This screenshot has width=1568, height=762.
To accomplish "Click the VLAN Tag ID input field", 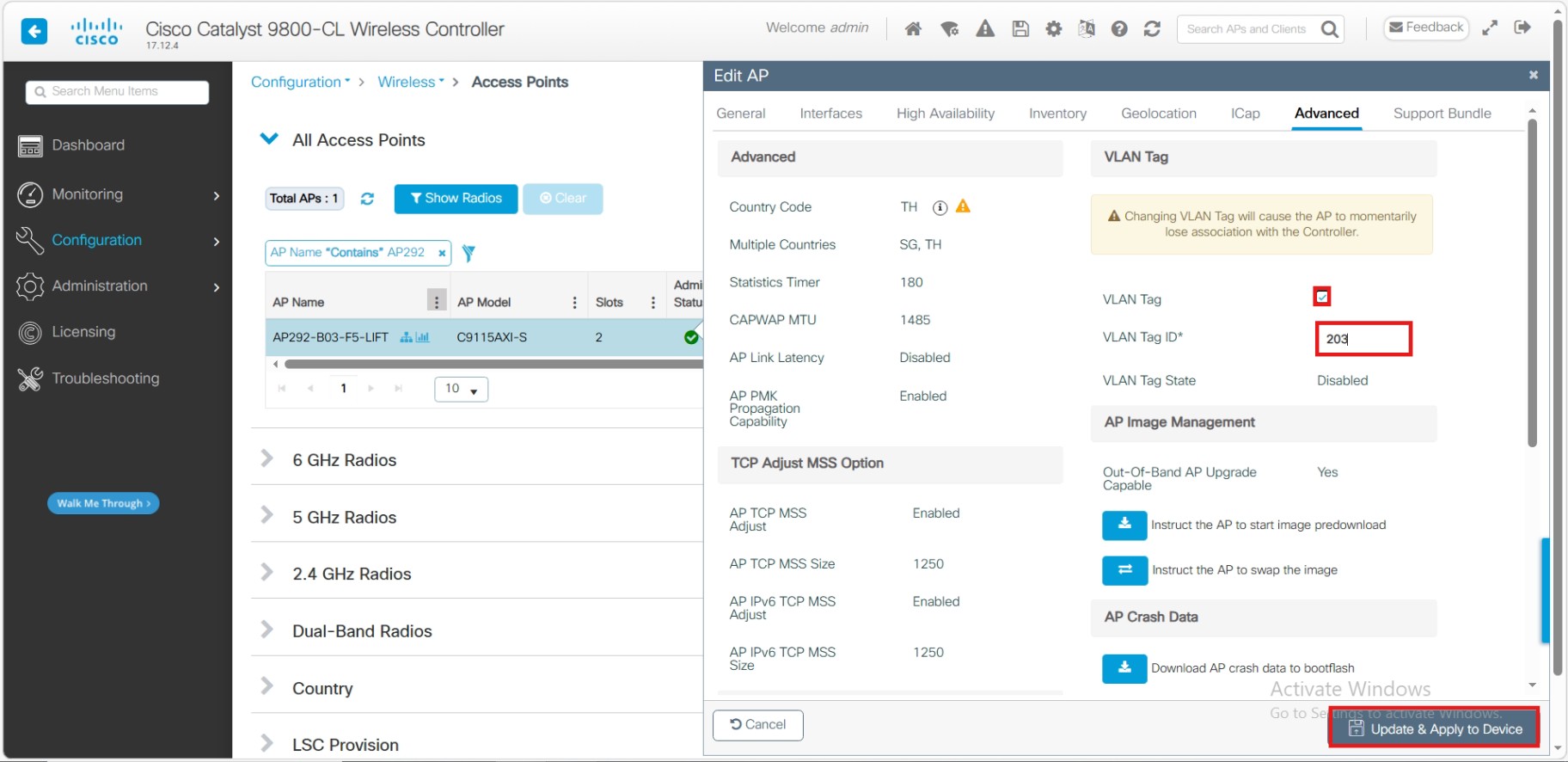I will pyautogui.click(x=1363, y=339).
